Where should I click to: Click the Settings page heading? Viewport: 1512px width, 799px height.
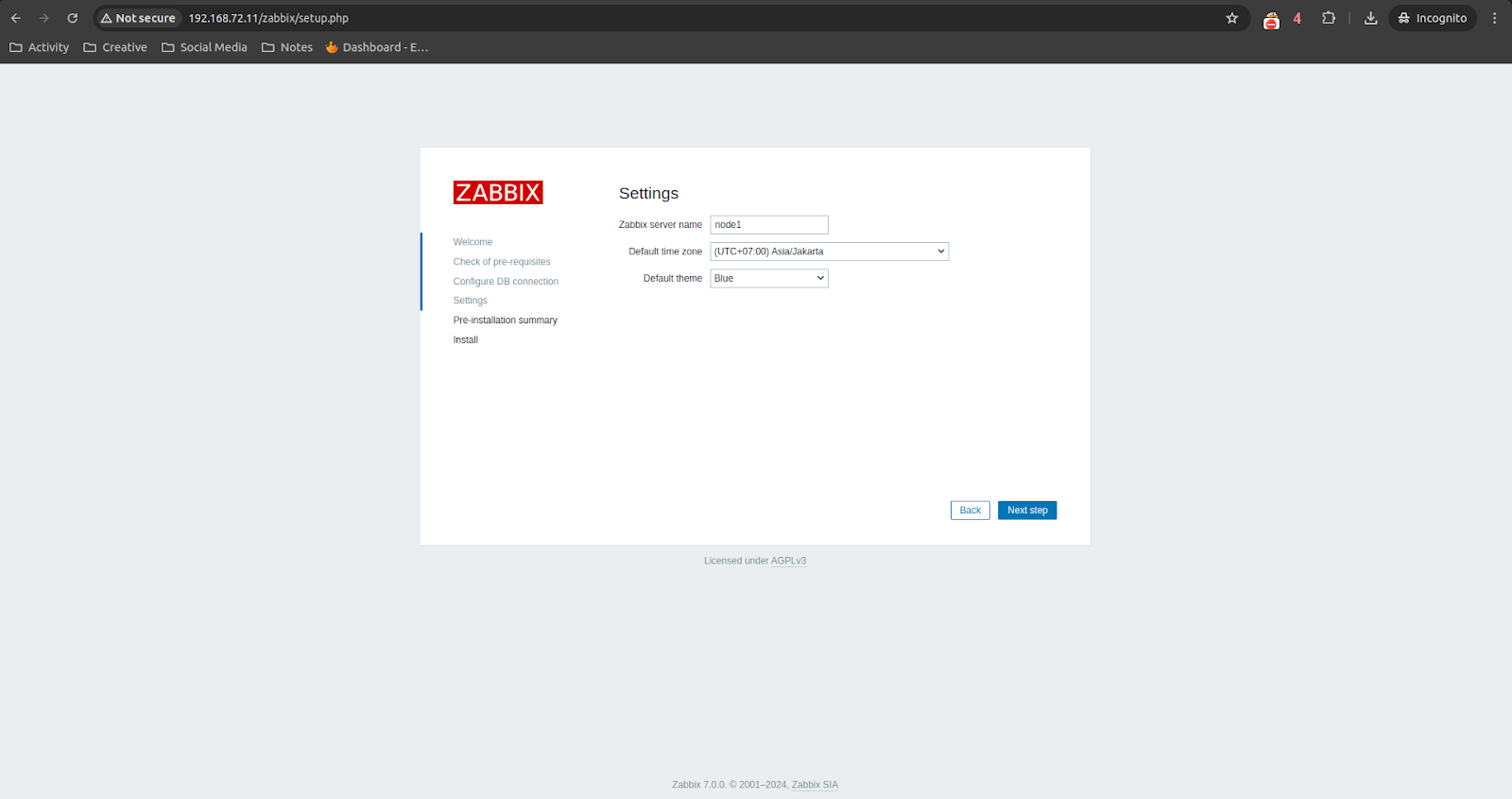tap(649, 193)
